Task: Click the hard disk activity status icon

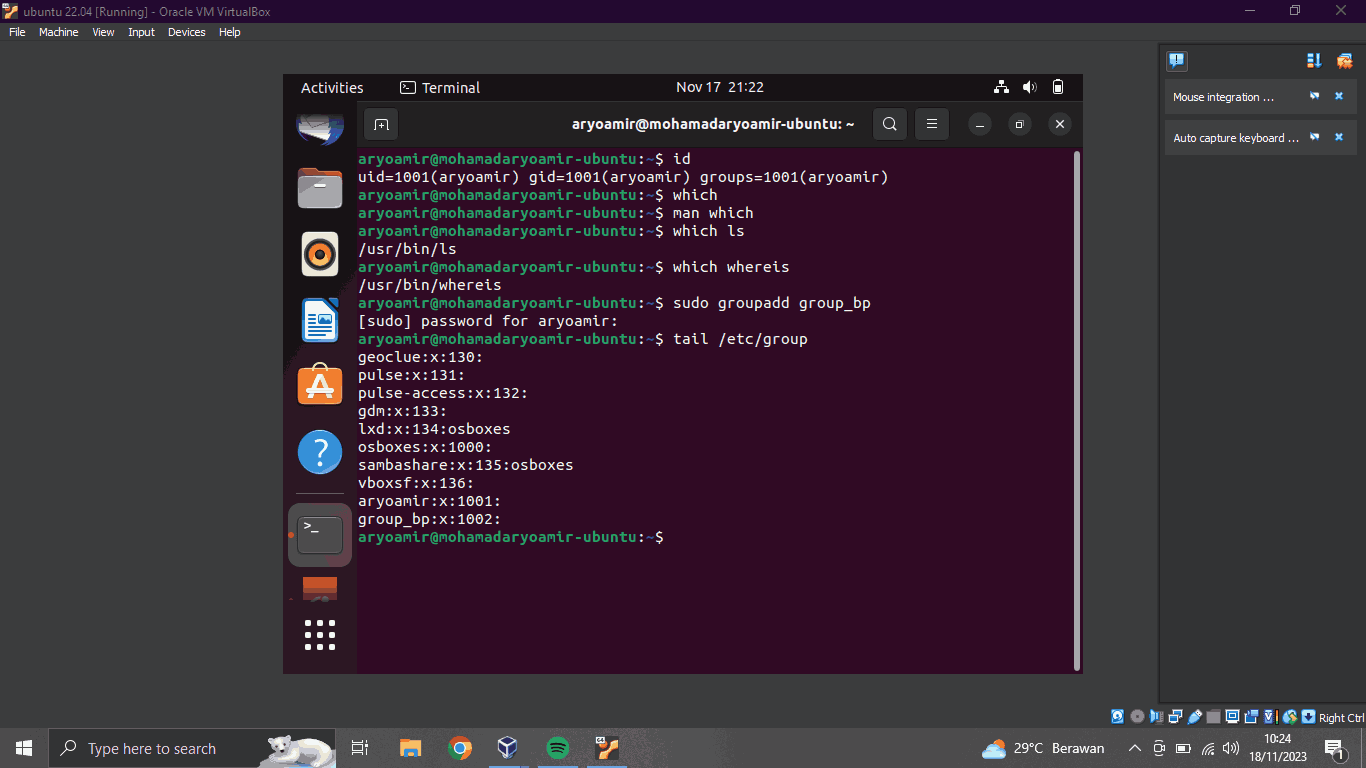Action: (1118, 717)
